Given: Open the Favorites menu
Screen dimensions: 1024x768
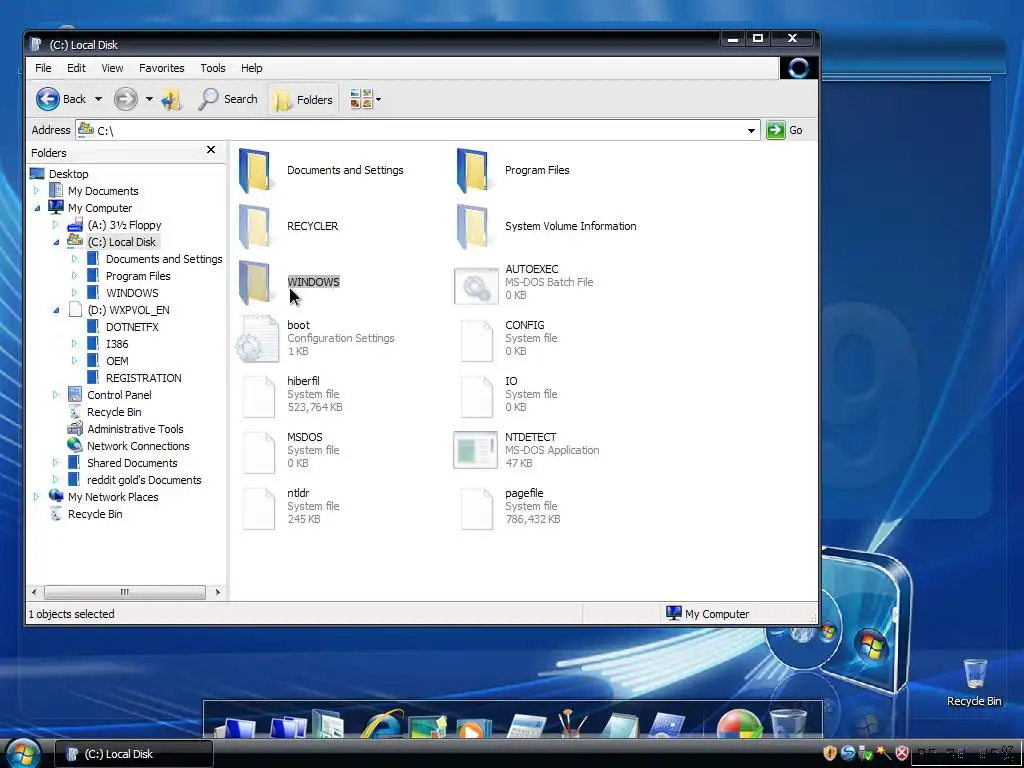Looking at the screenshot, I should pyautogui.click(x=161, y=68).
